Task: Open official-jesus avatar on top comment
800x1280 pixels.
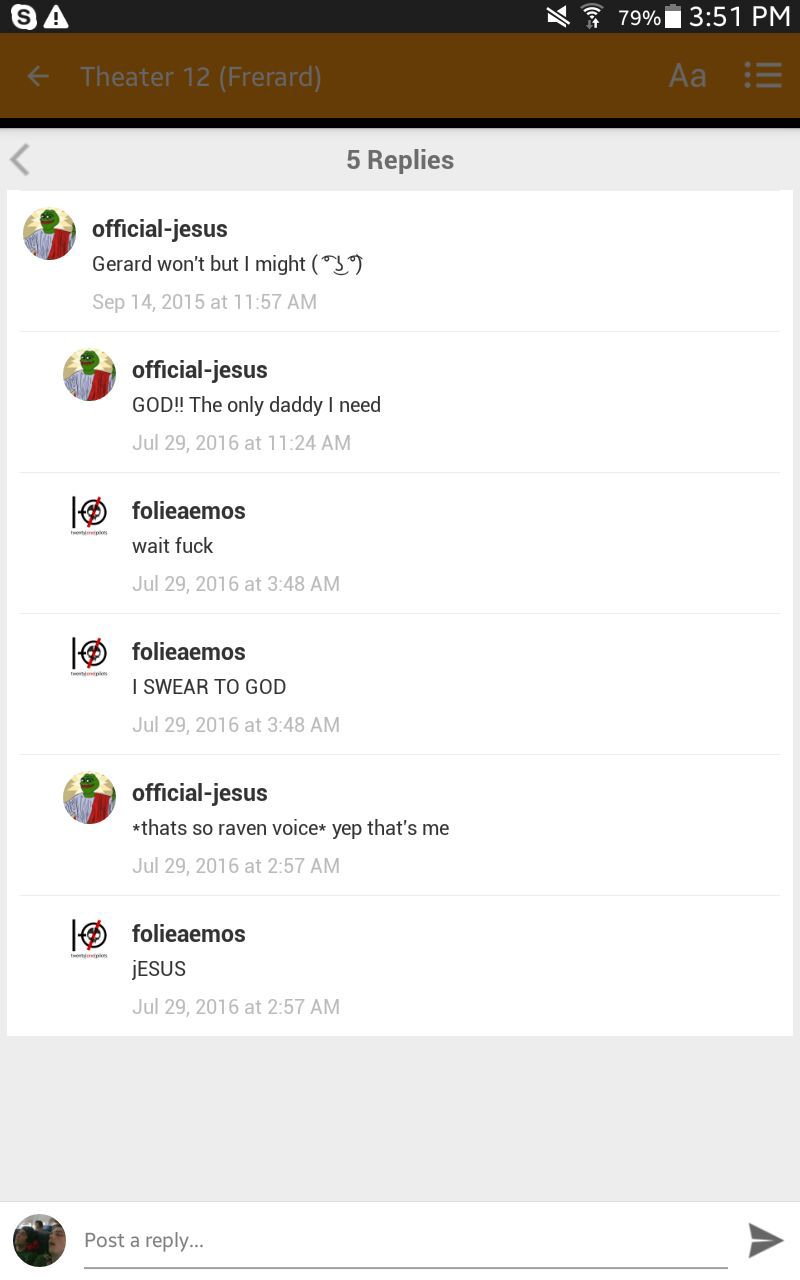Action: click(50, 234)
